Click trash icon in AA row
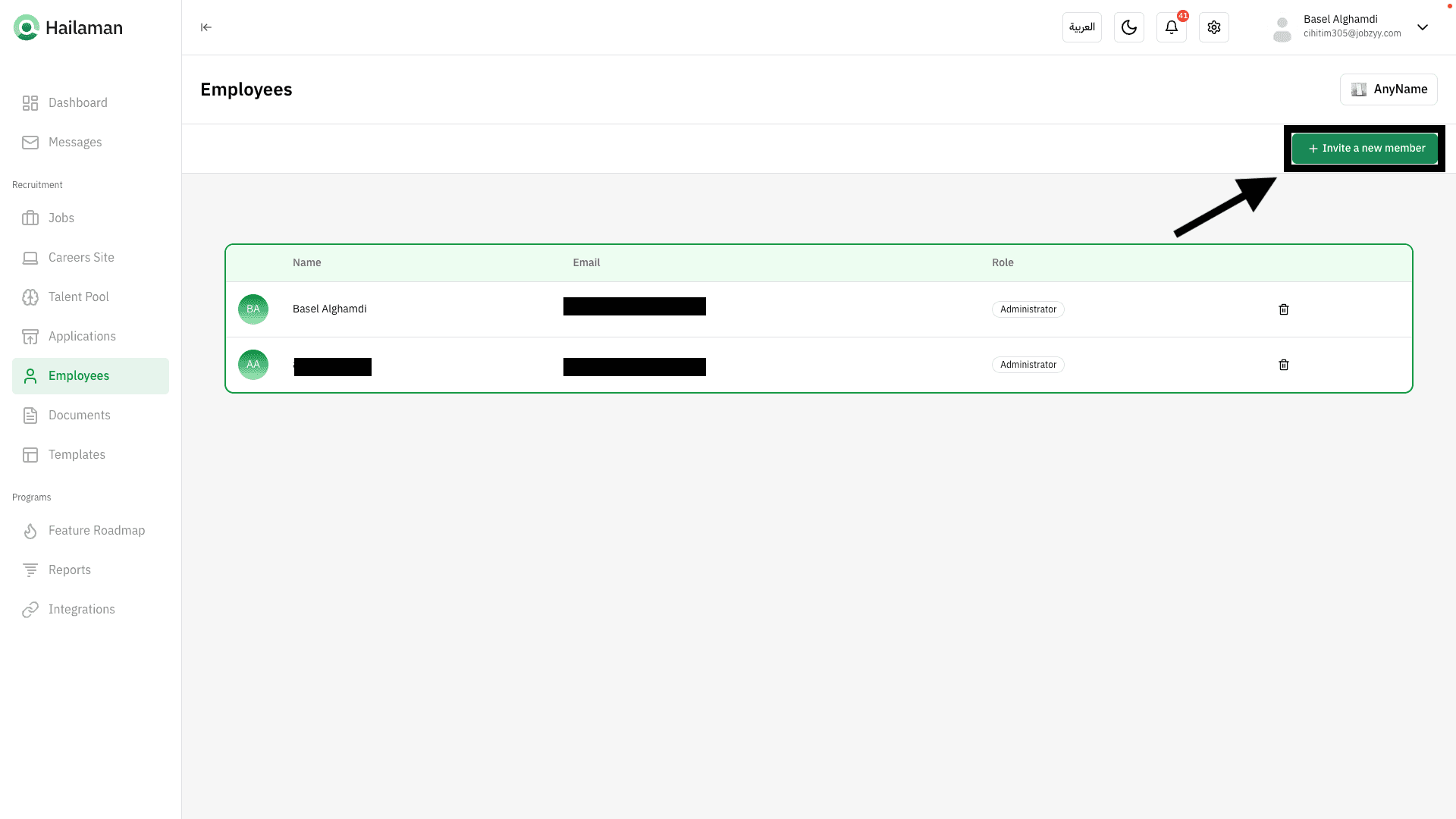Viewport: 1456px width, 819px height. [1283, 365]
